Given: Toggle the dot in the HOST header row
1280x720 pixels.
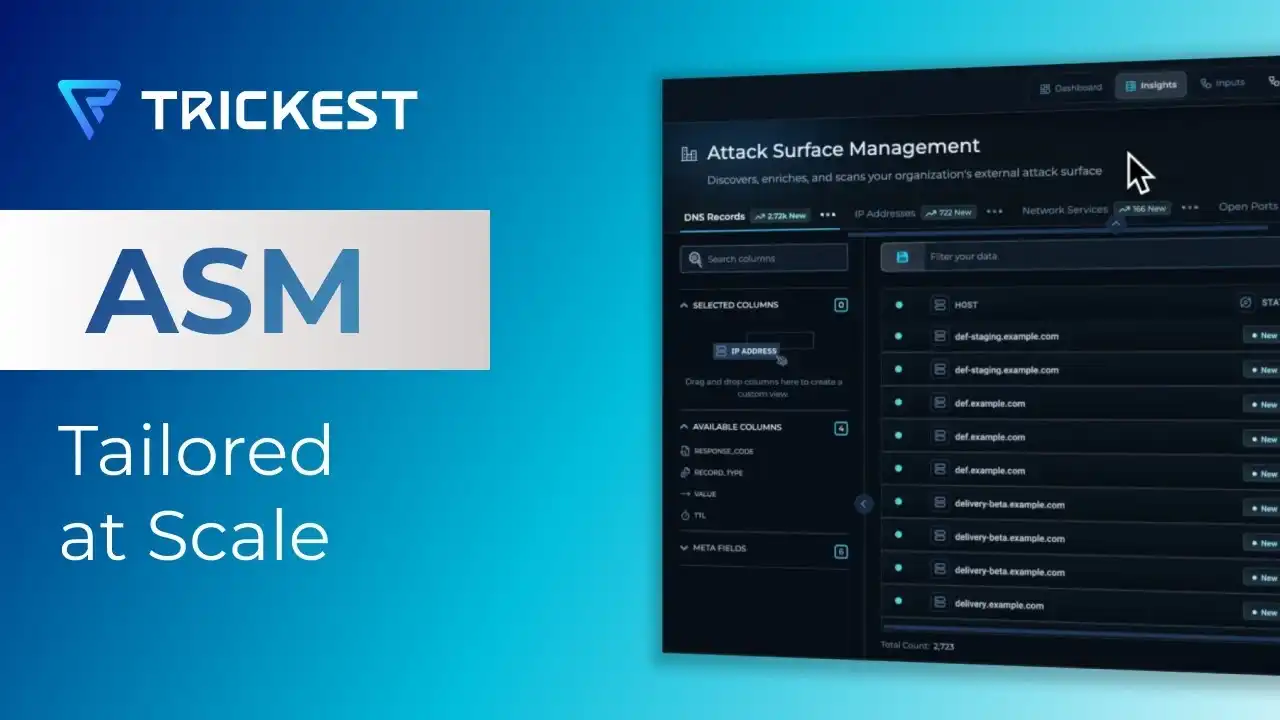Looking at the screenshot, I should (x=898, y=304).
